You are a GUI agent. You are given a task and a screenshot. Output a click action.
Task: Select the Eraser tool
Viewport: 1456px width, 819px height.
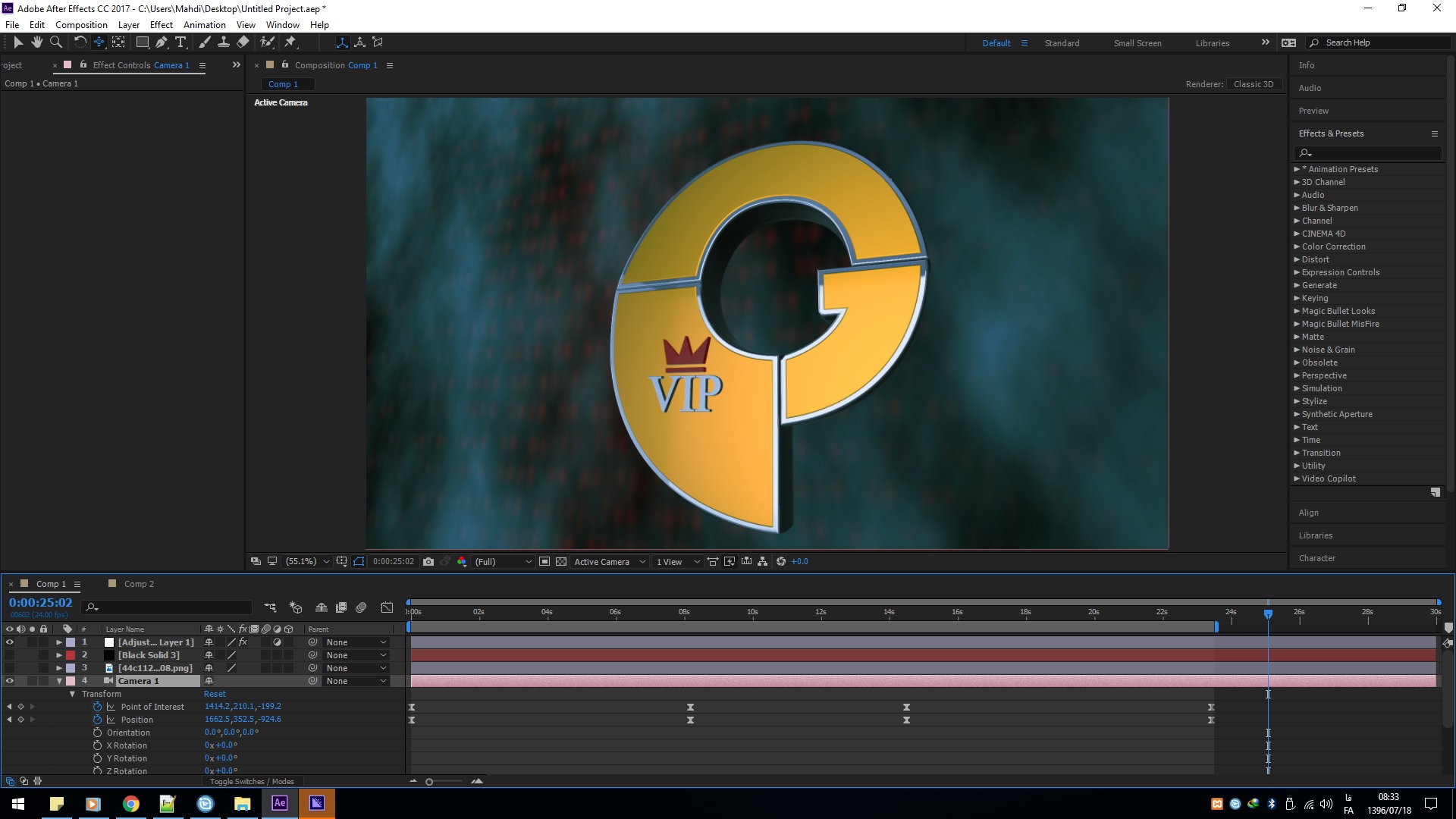pos(243,42)
